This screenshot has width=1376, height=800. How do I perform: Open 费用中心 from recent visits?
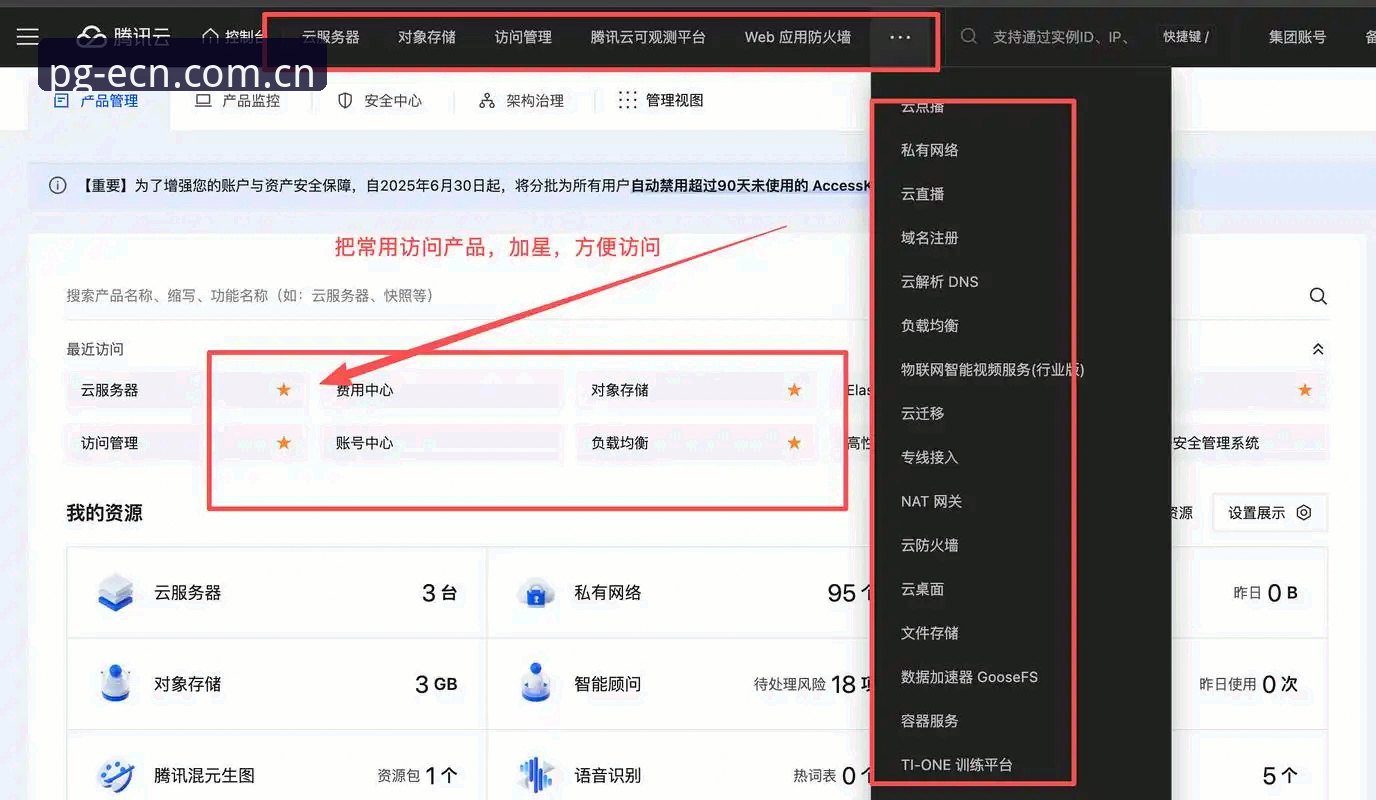pyautogui.click(x=442, y=390)
